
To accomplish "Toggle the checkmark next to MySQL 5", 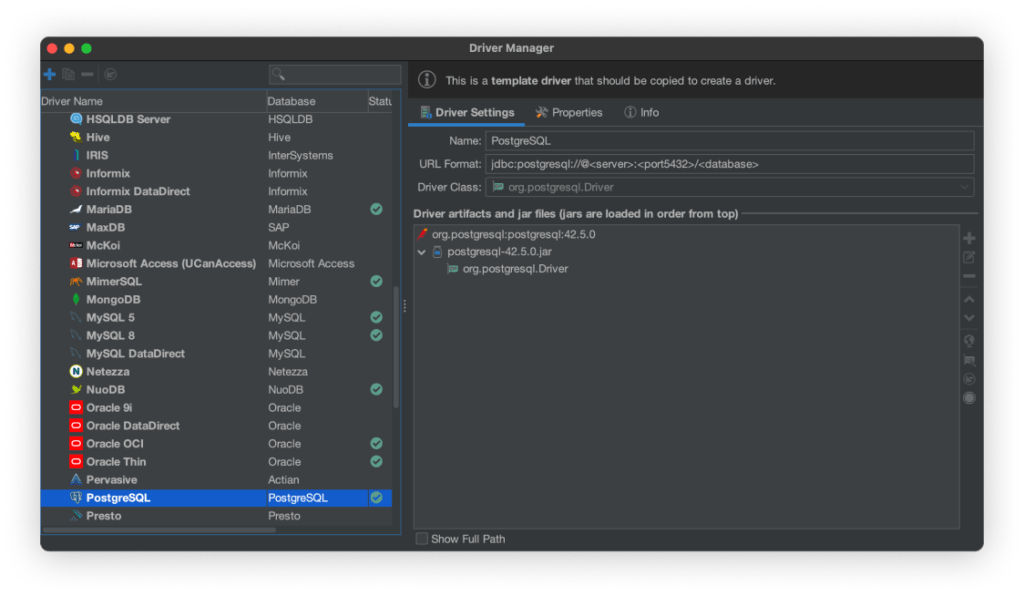I will tap(375, 317).
